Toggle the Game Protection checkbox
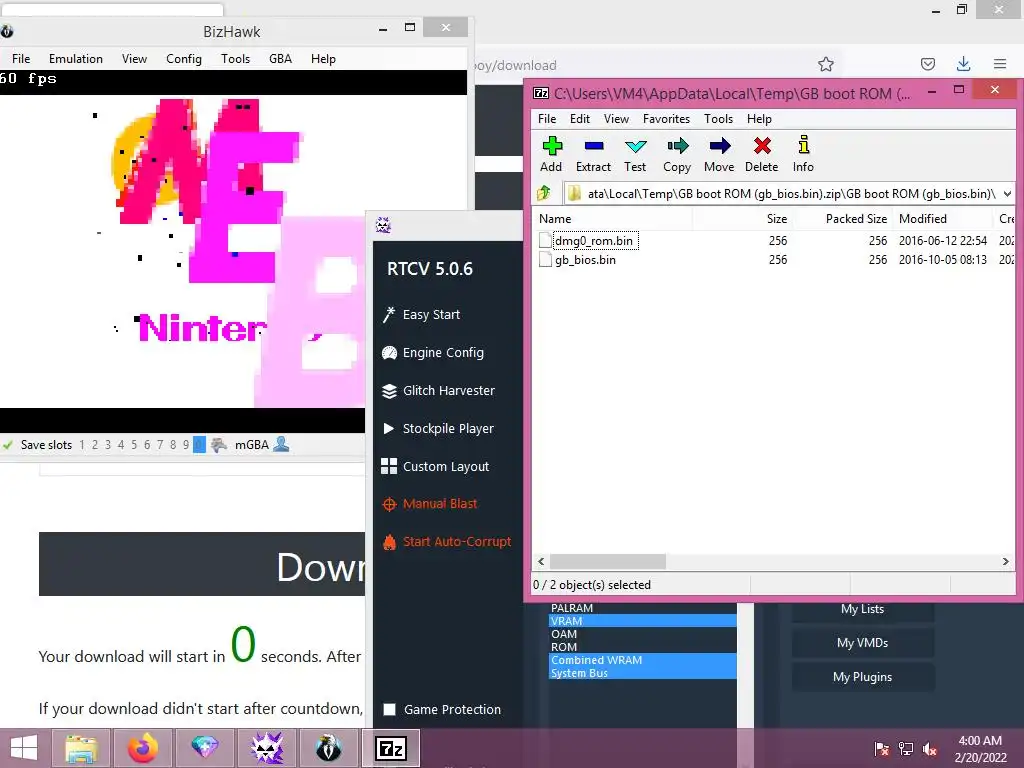 click(x=390, y=709)
